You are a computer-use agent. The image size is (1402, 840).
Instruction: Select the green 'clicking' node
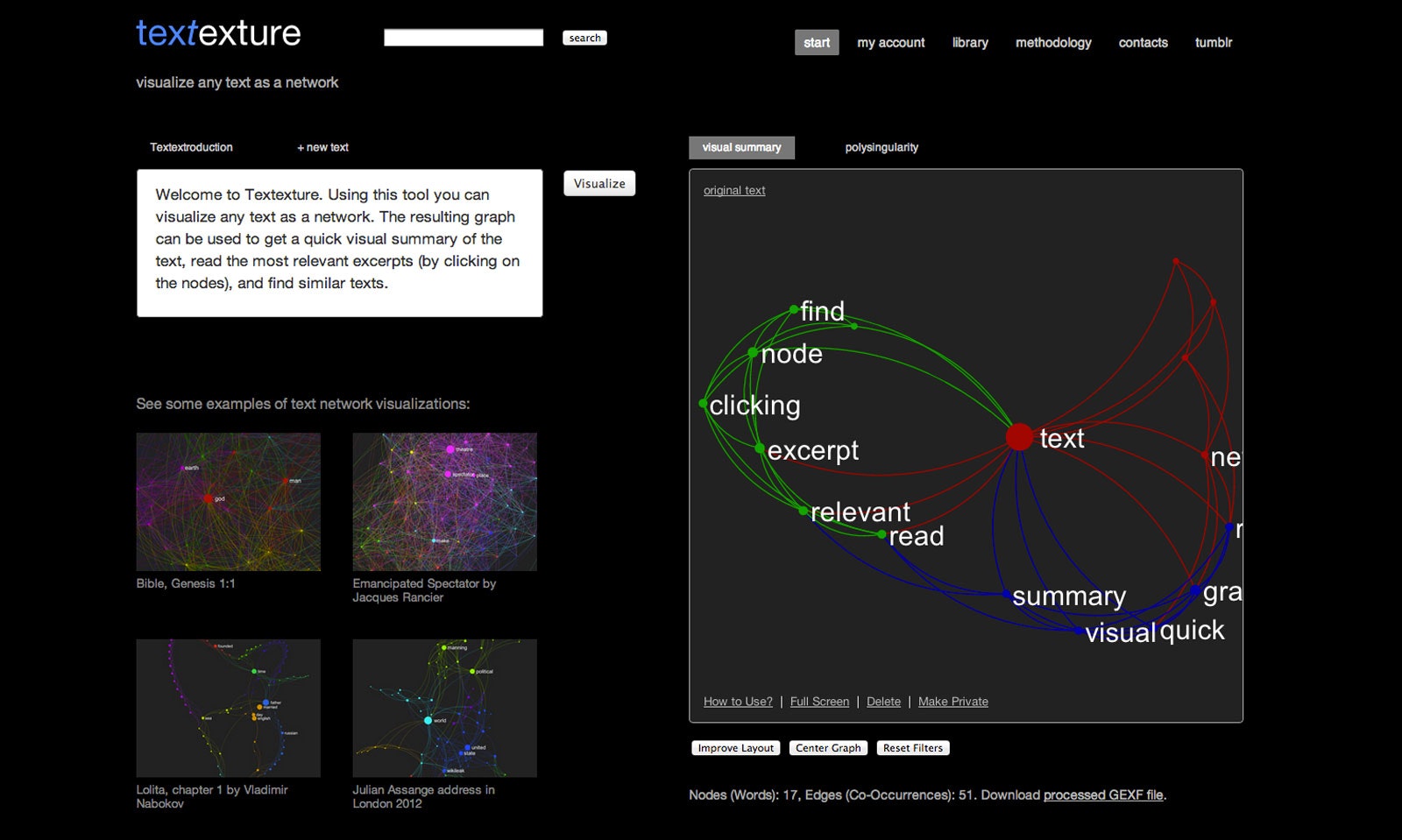tap(703, 404)
